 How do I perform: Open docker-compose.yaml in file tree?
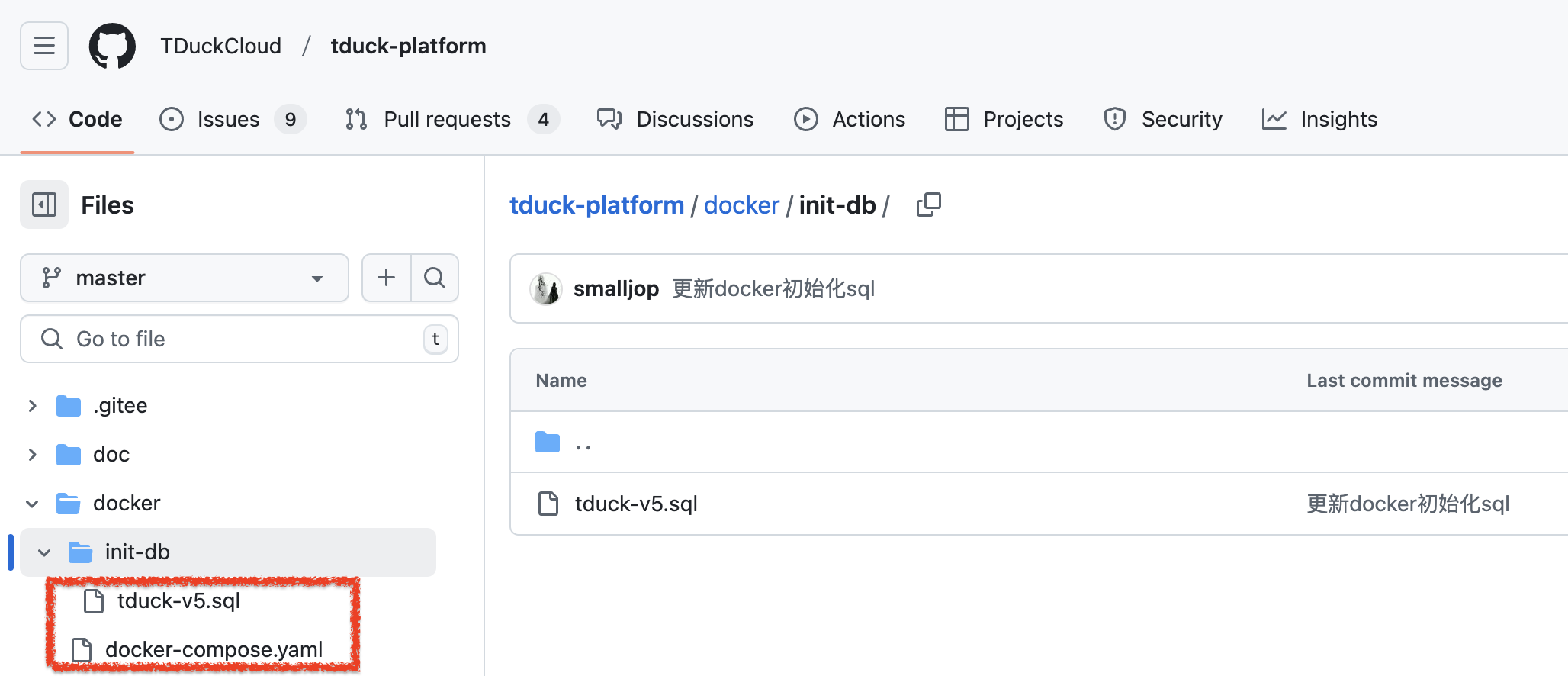214,649
